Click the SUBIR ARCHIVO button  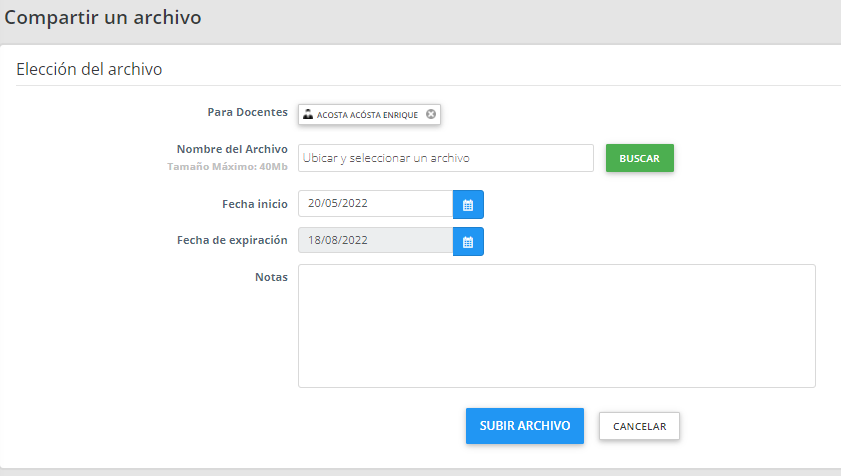524,426
